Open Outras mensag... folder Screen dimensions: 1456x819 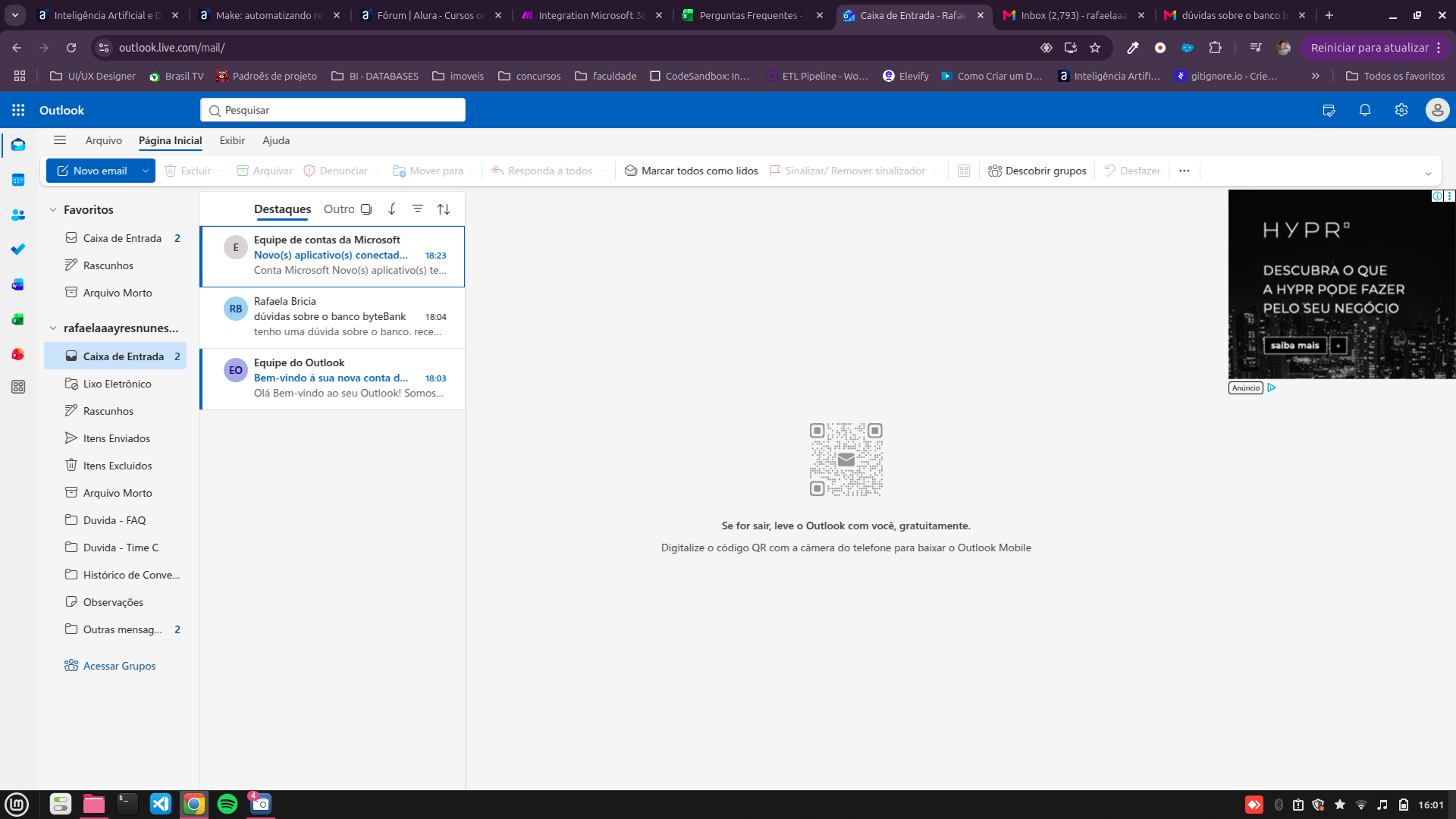coord(115,629)
